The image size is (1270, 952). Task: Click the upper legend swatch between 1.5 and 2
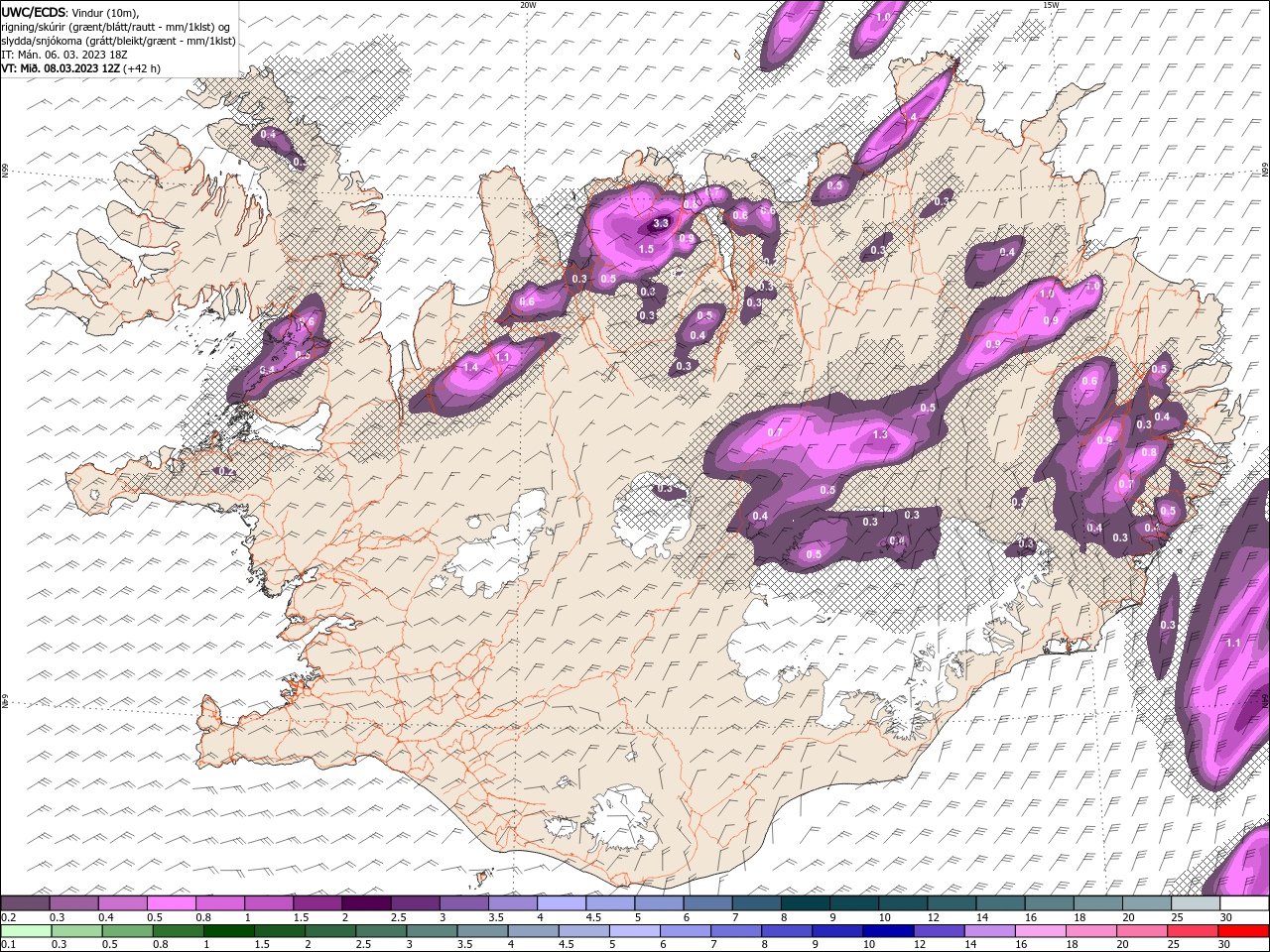coord(317,903)
